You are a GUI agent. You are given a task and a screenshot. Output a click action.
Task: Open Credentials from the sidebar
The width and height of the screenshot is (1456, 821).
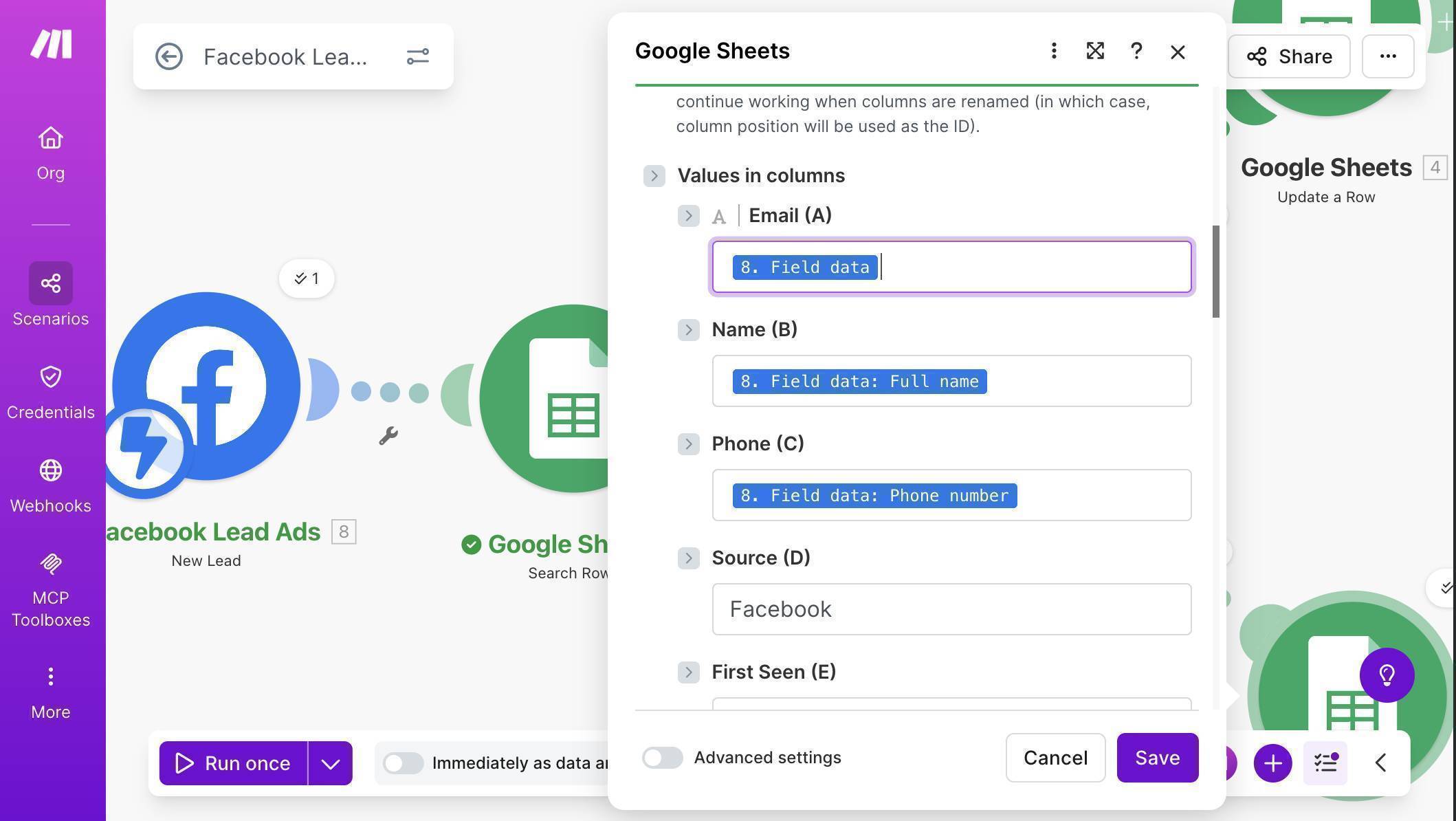click(50, 377)
